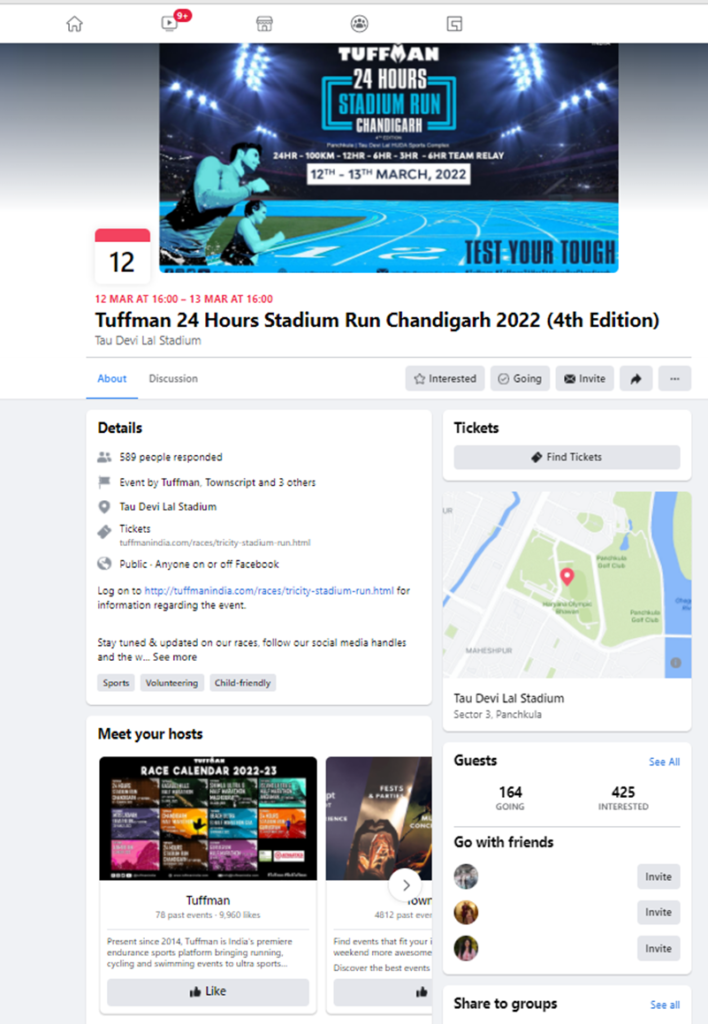Click the share arrow button
Screen dimensions: 708x1024
pyautogui.click(x=636, y=379)
